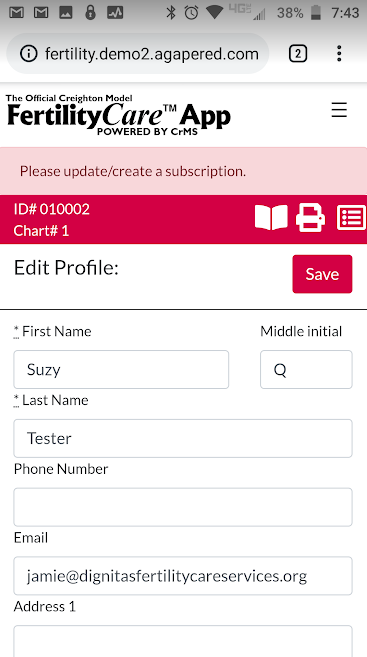
Task: Tap the subscription update alert banner
Action: click(x=184, y=171)
